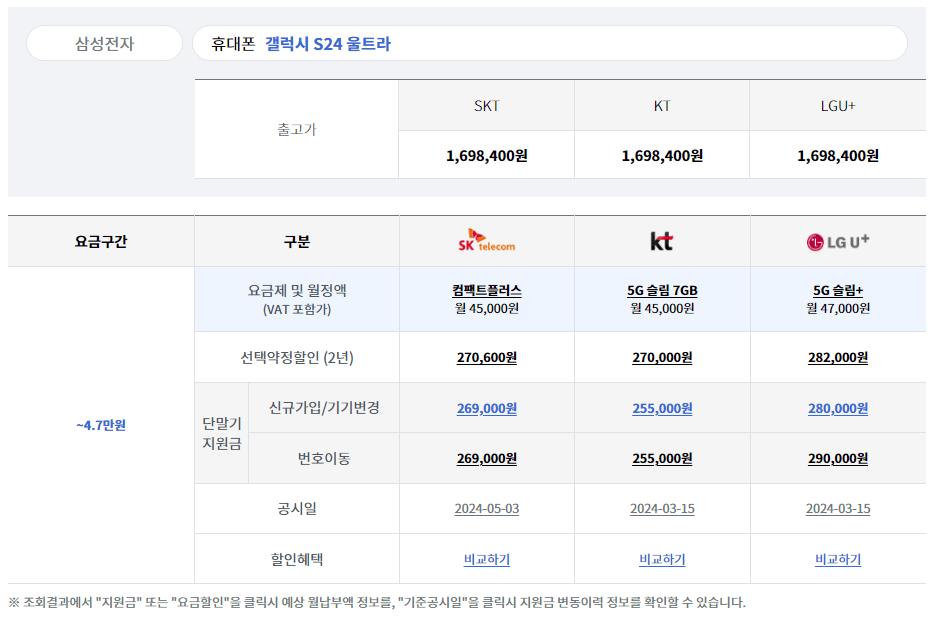The image size is (930, 630).
Task: Click LGU+ 290,000원 번호이동 subsidy
Action: coord(837,459)
